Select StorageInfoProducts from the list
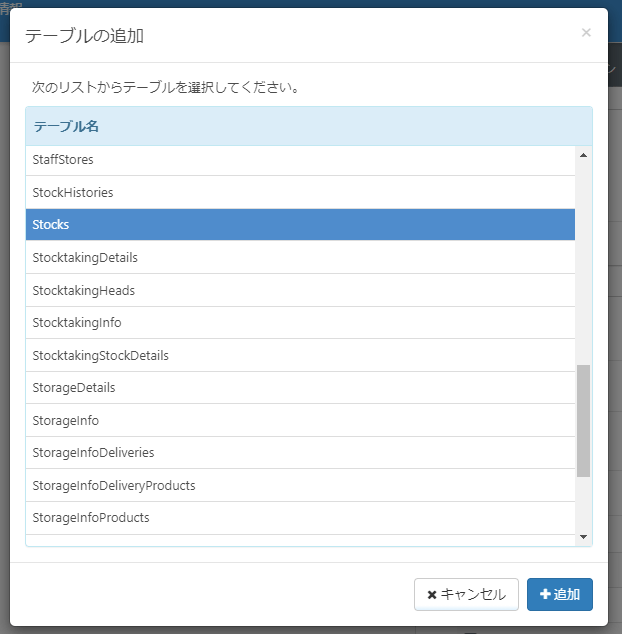Image resolution: width=622 pixels, height=634 pixels. coord(300,518)
